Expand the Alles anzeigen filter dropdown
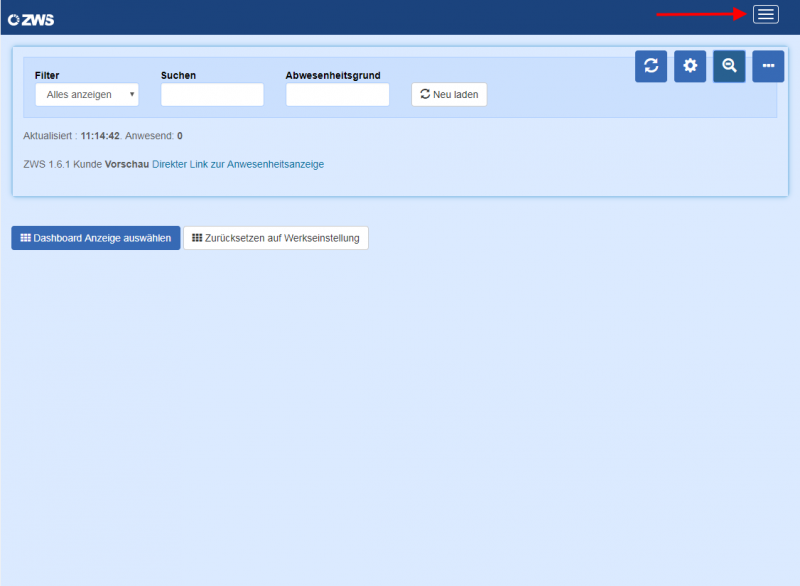The width and height of the screenshot is (800, 586). (87, 94)
